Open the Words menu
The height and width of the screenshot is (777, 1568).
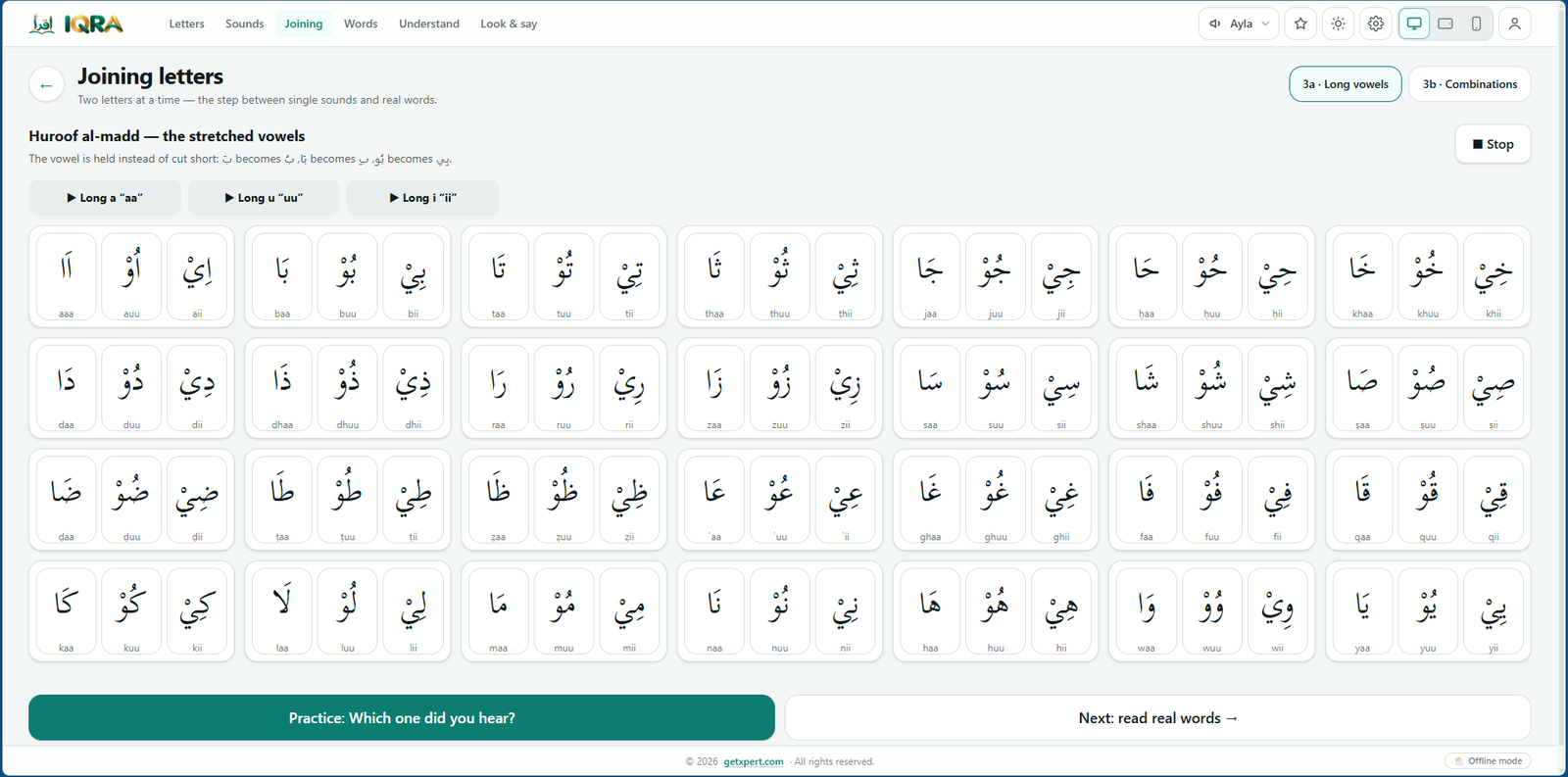(361, 24)
